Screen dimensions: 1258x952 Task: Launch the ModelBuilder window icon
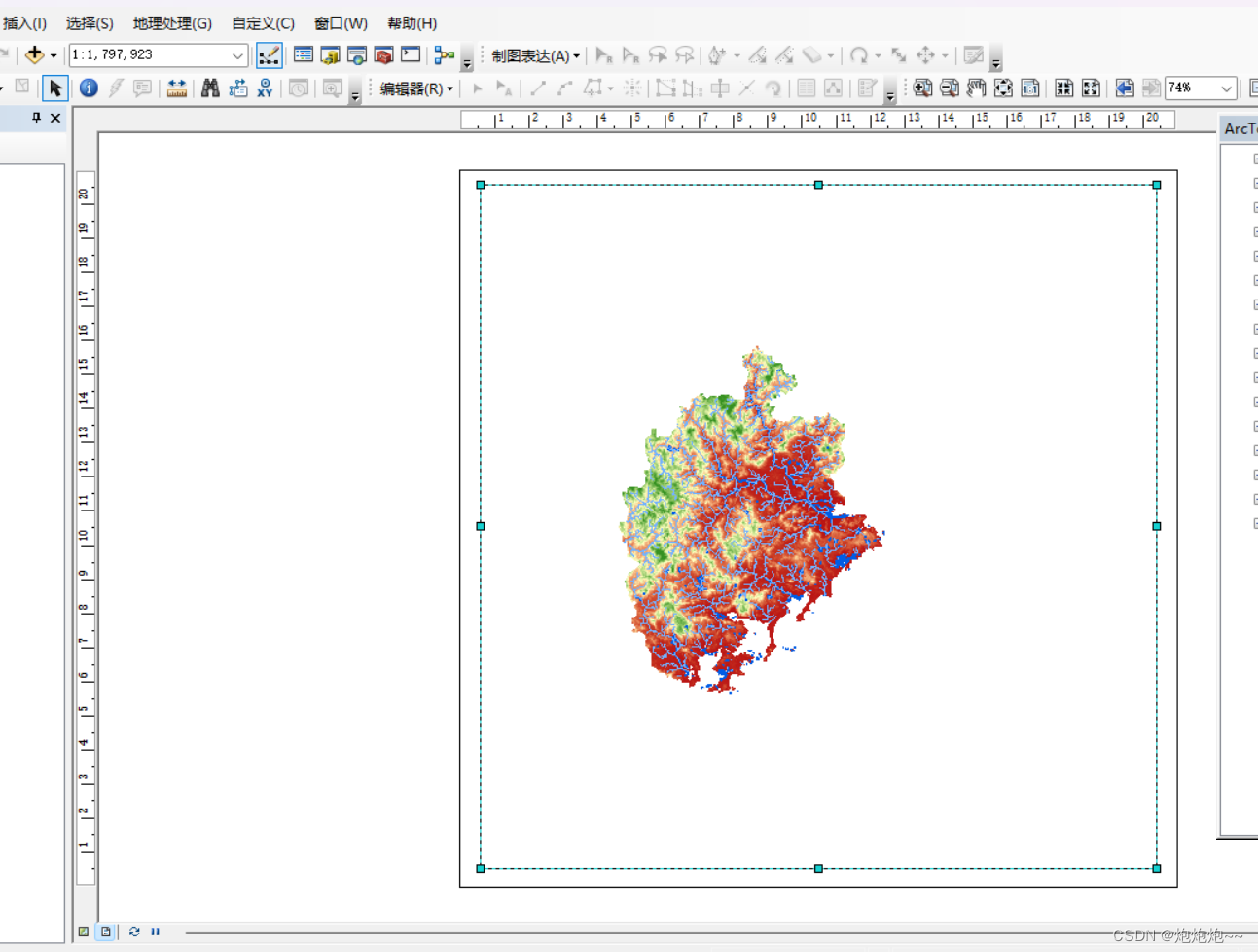(x=445, y=55)
